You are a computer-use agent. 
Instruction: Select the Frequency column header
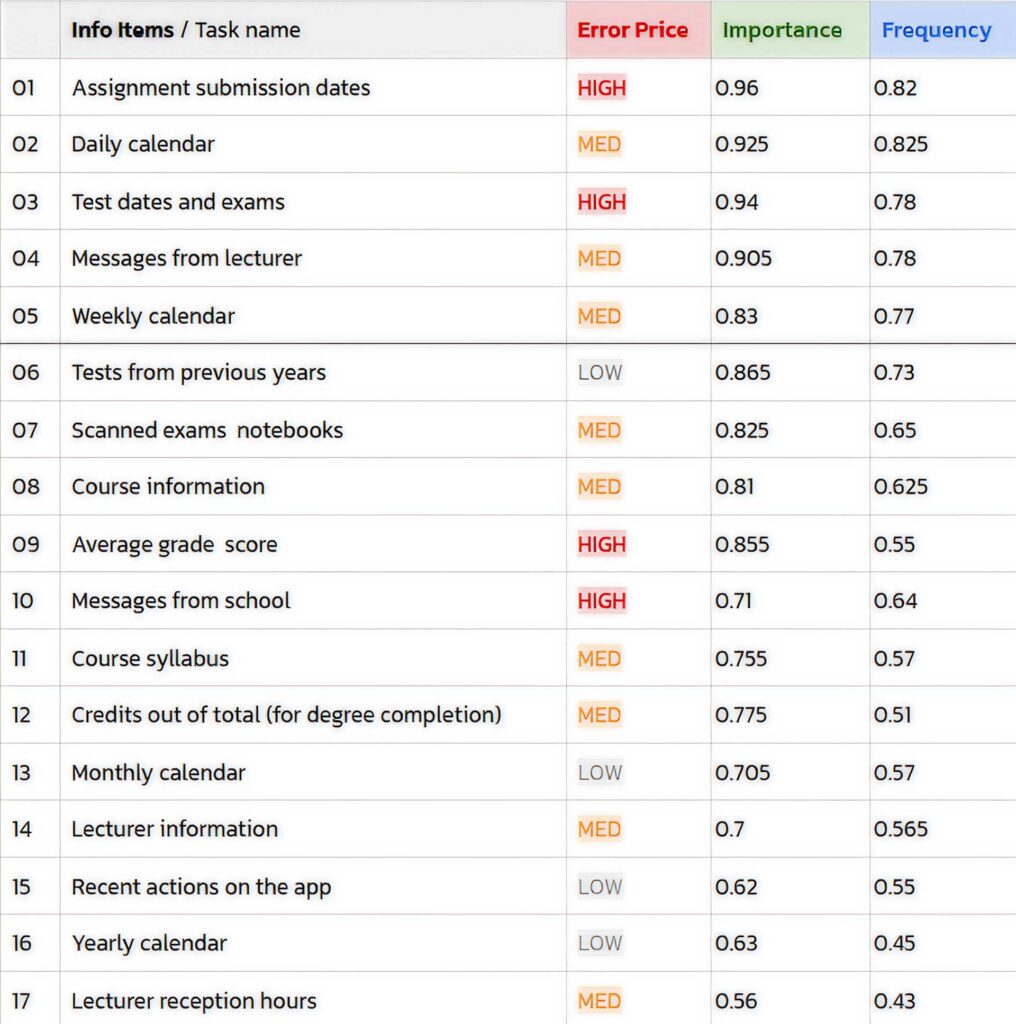point(936,30)
